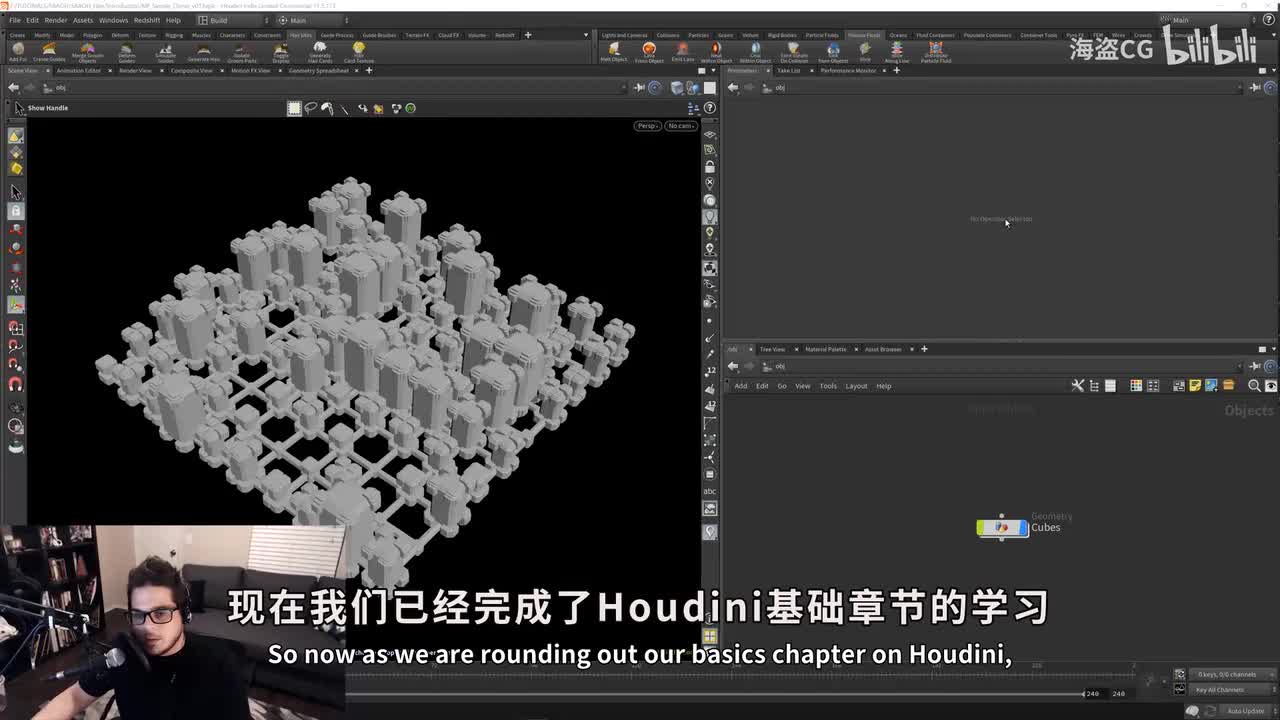Click the Stir Along Line shelf tool
1280x720 pixels.
[897, 52]
